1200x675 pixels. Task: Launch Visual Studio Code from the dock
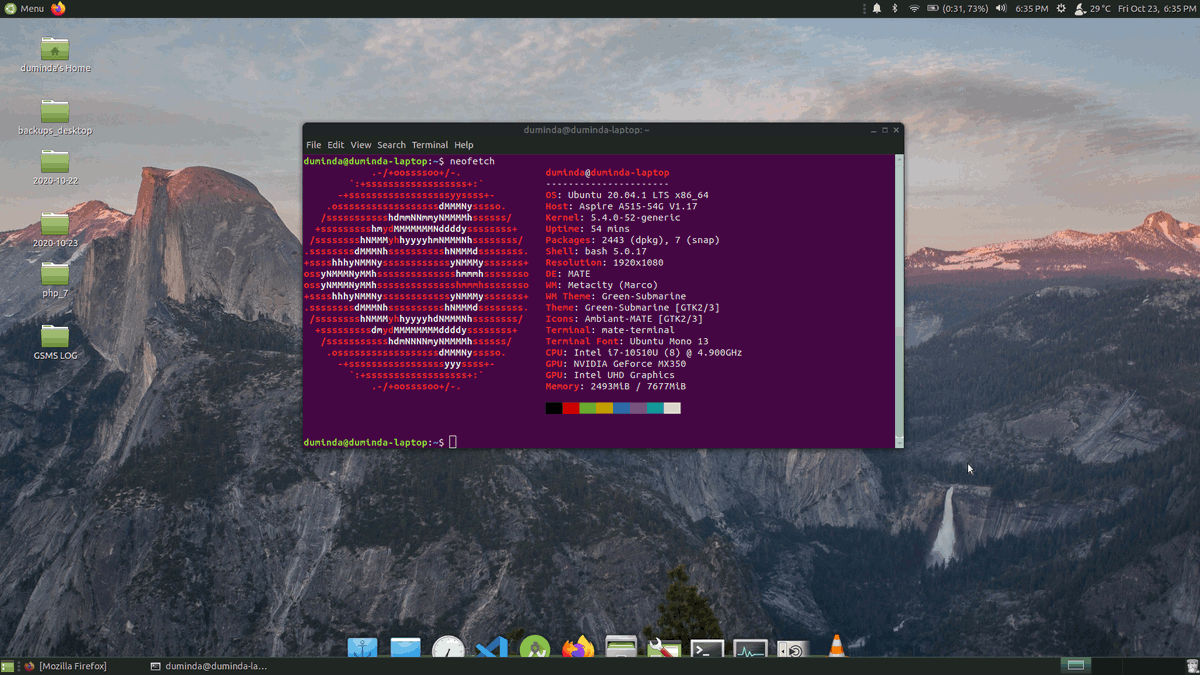tap(492, 648)
